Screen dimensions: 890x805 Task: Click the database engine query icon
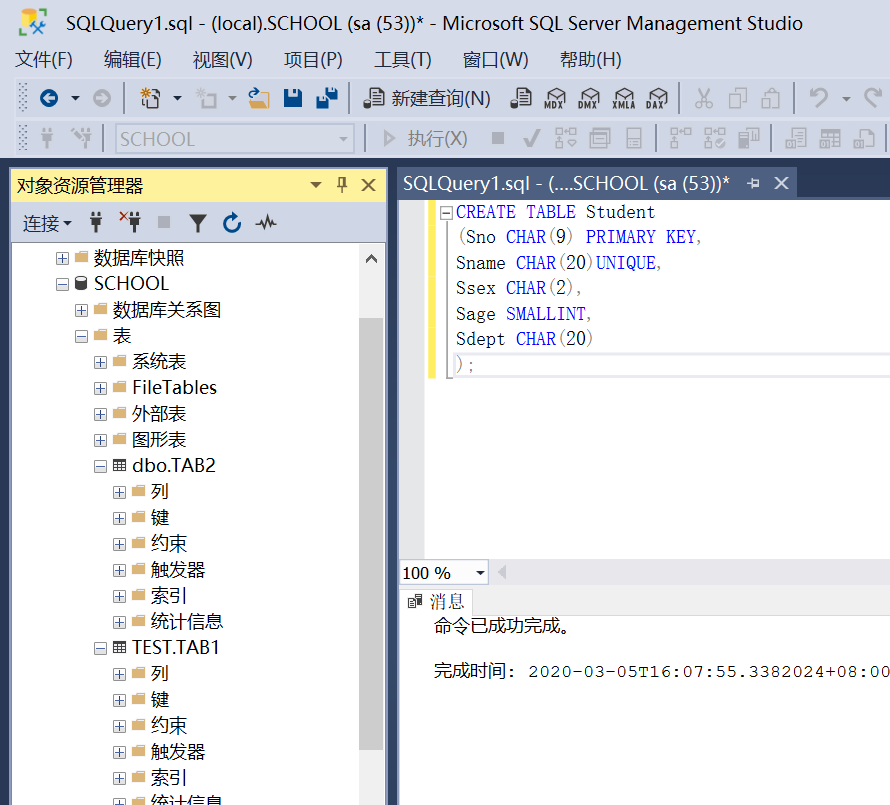point(521,98)
